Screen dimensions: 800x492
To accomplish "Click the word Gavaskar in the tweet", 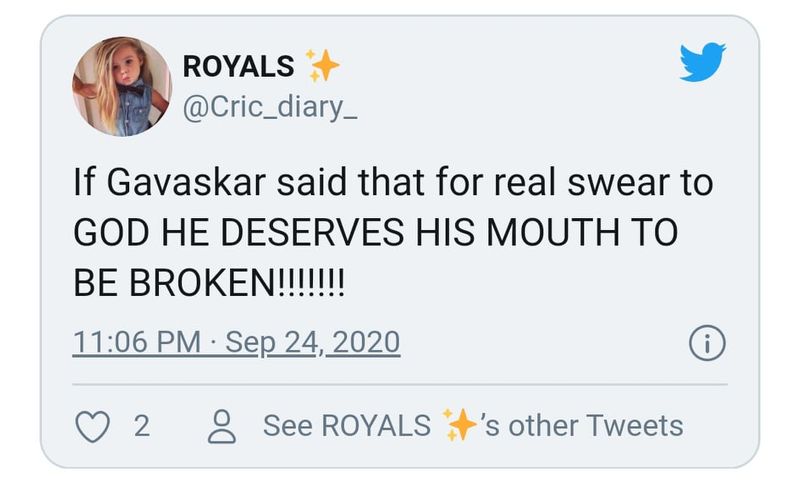I will pos(186,183).
